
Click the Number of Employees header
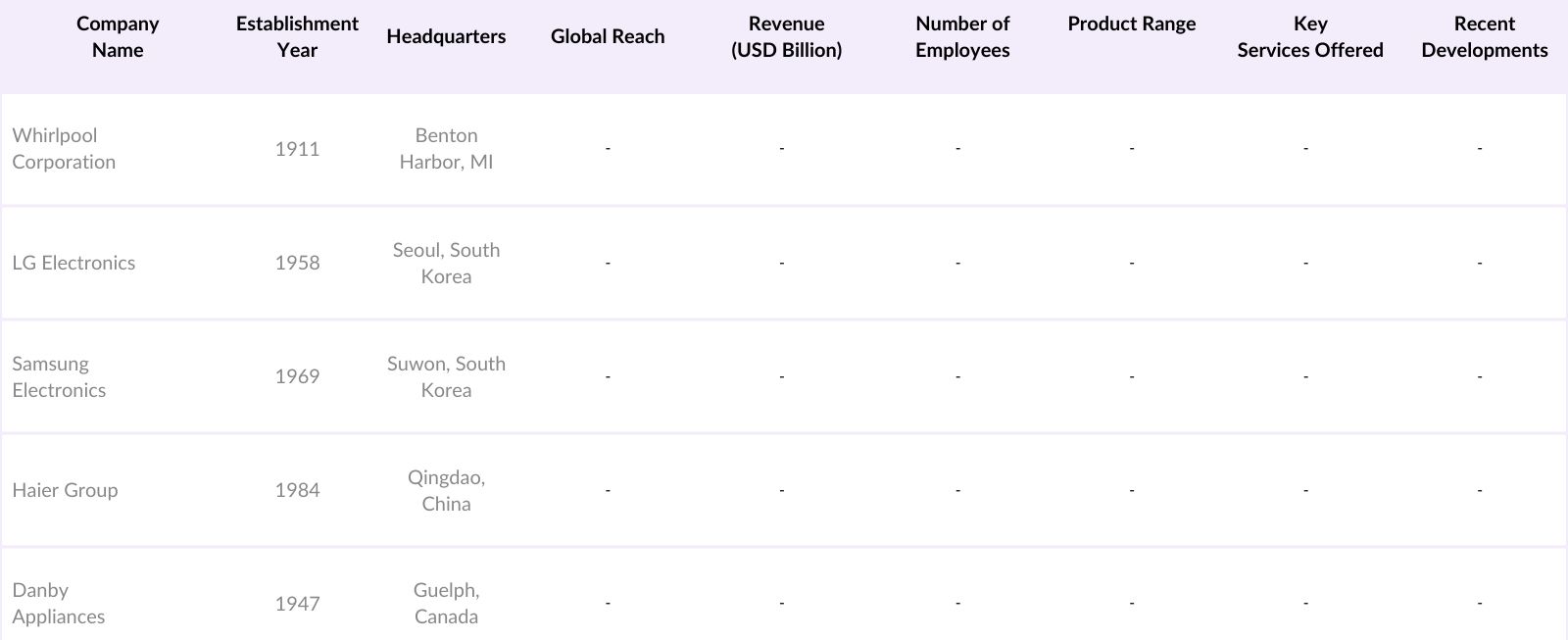[x=962, y=37]
